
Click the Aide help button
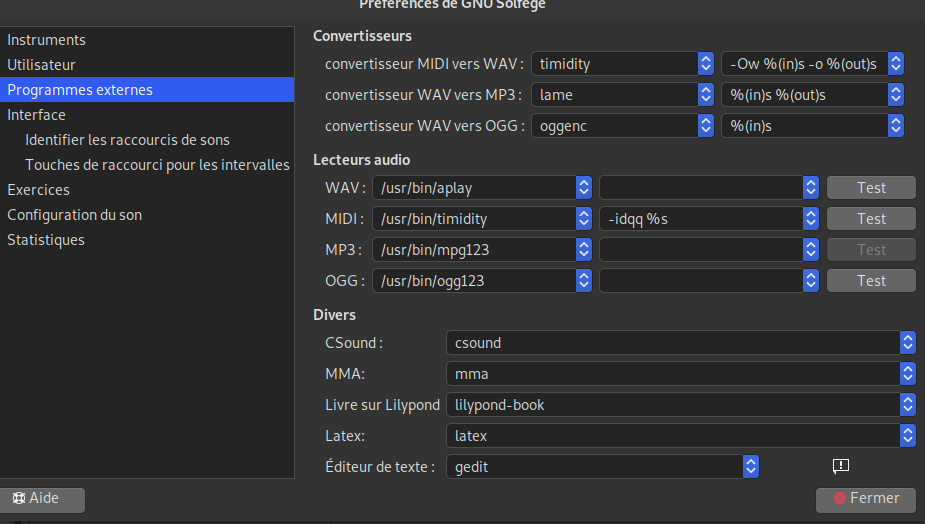pyautogui.click(x=43, y=498)
